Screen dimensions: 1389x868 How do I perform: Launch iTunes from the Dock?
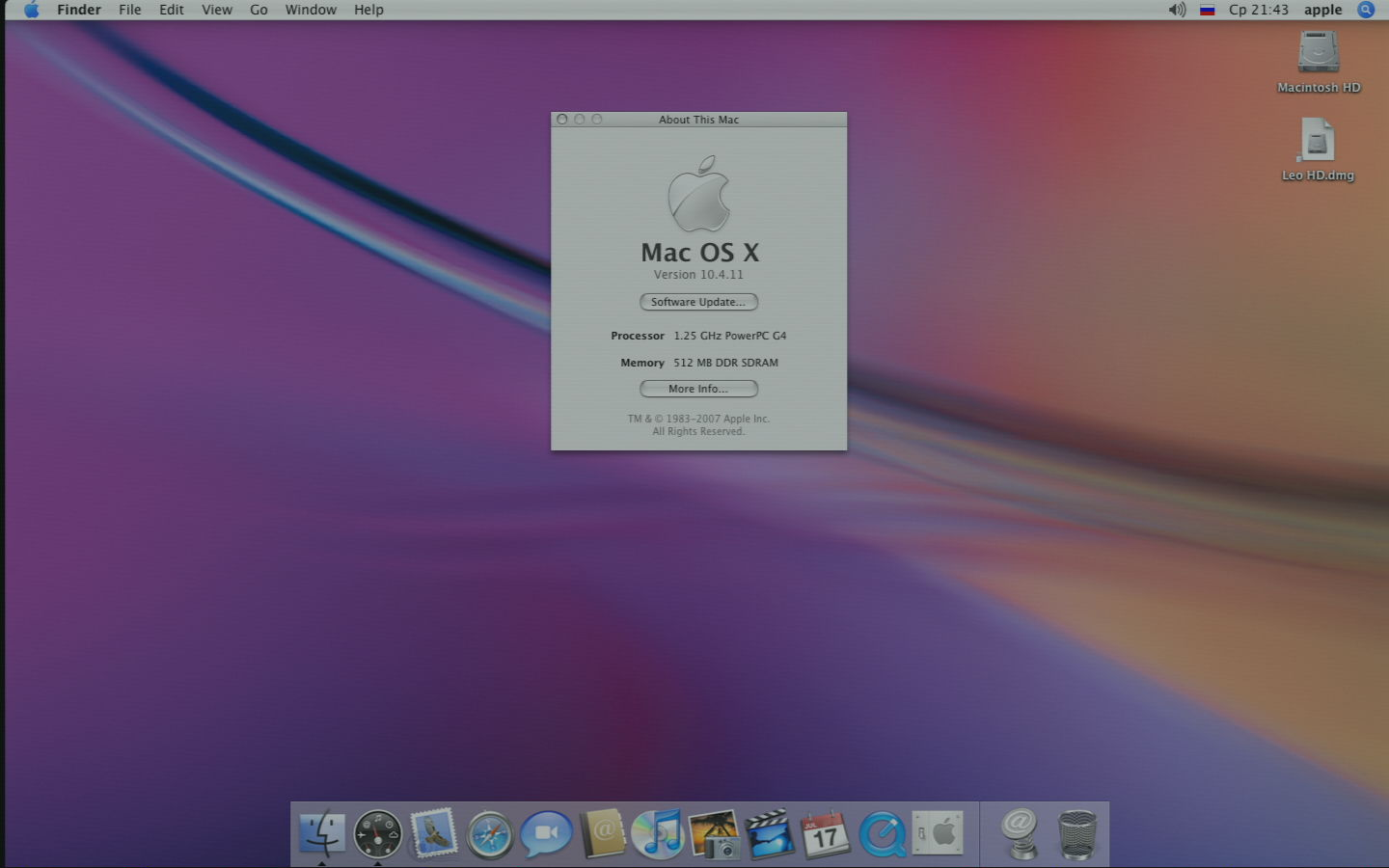tap(658, 833)
